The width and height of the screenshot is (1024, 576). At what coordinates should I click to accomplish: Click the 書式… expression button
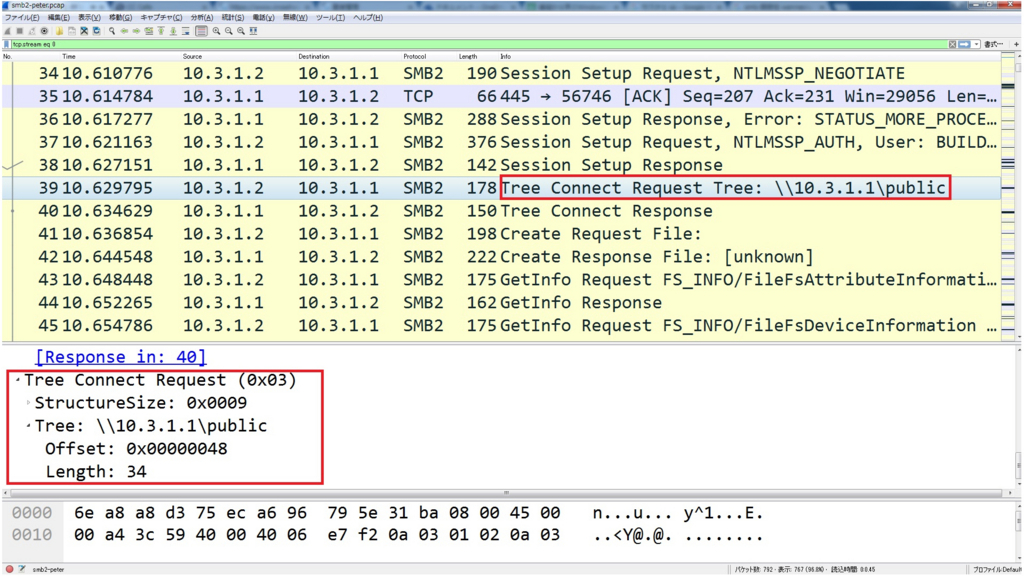pyautogui.click(x=993, y=44)
